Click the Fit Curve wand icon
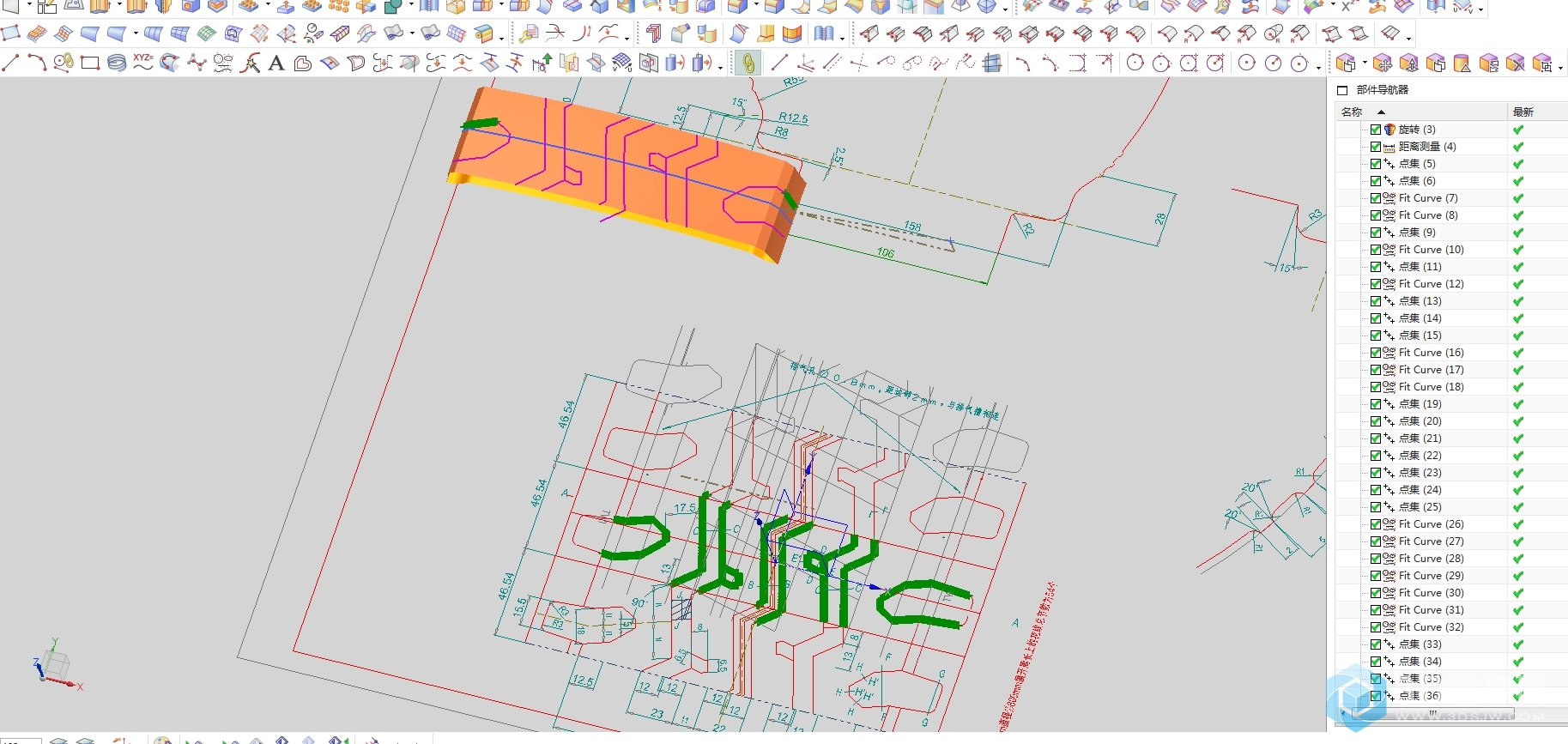1568x744 pixels. [250, 63]
